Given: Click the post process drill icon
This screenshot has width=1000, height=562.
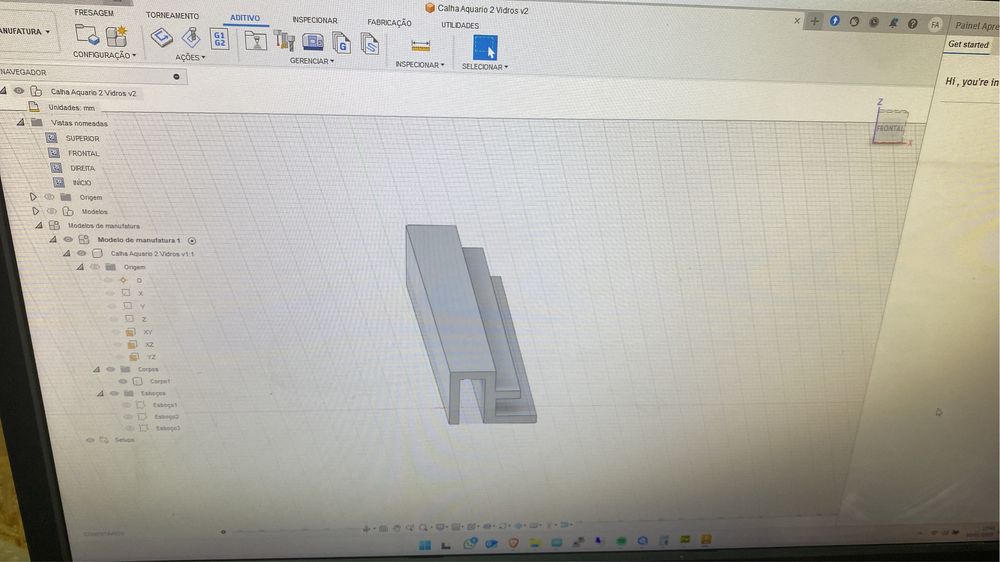Looking at the screenshot, I should click(191, 38).
